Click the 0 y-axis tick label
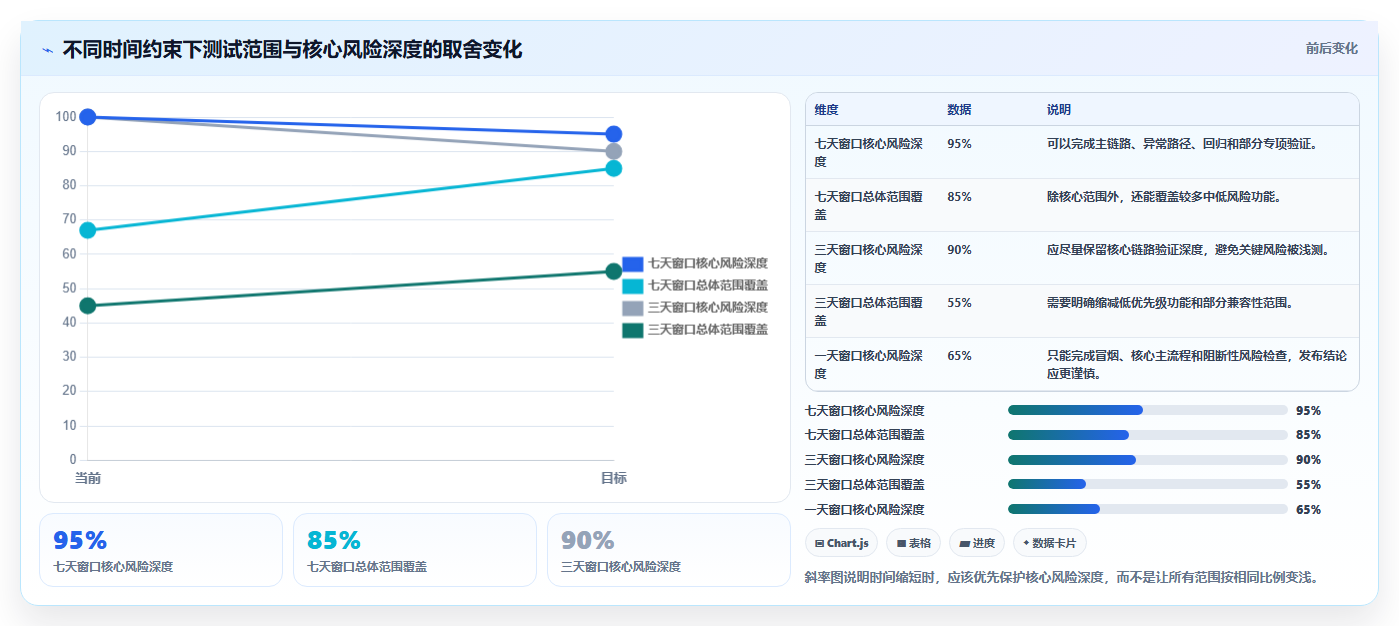Viewport: 1399px width, 626px height. 73,460
